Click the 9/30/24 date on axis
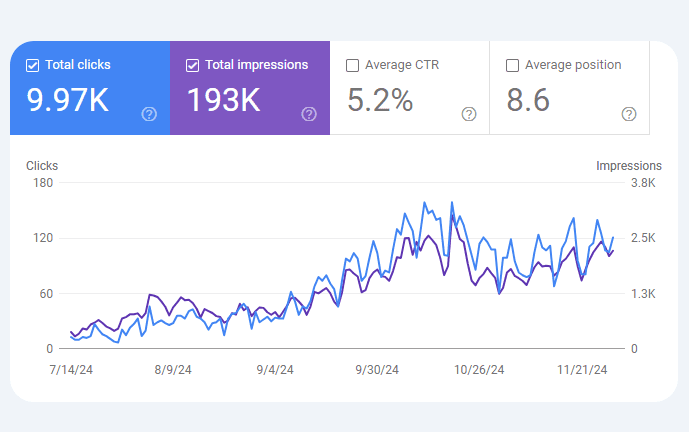The height and width of the screenshot is (432, 689). click(377, 369)
